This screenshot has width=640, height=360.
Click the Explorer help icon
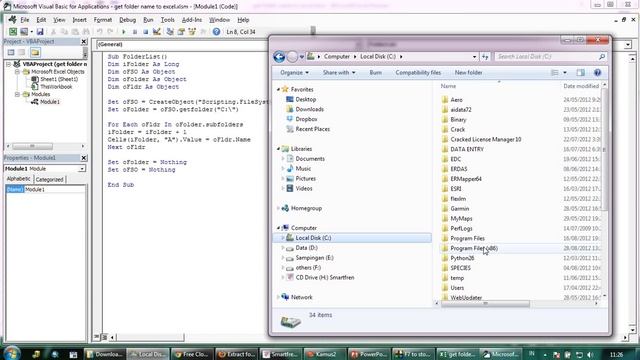click(x=597, y=73)
